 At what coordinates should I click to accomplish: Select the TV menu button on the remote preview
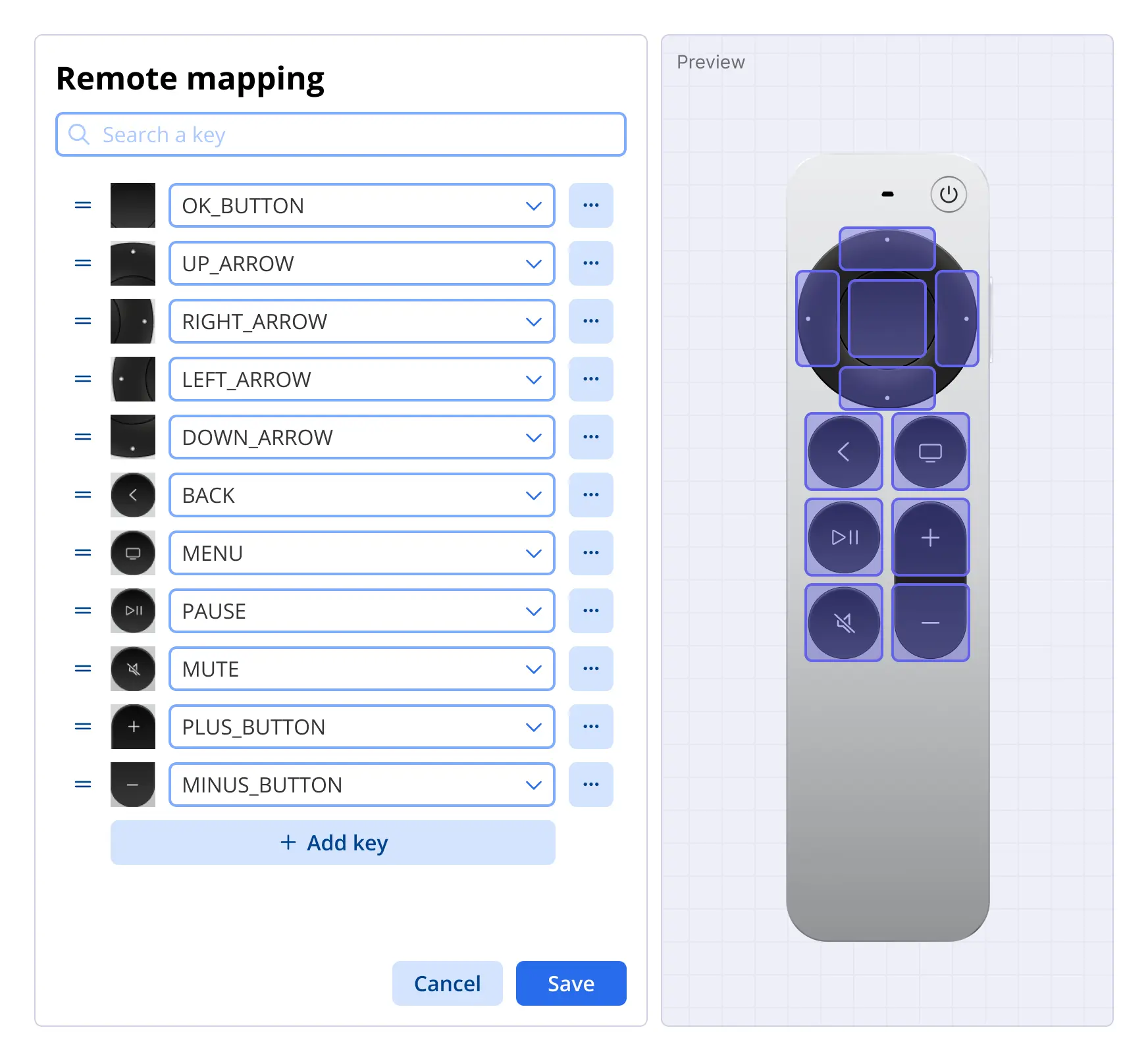pyautogui.click(x=930, y=452)
